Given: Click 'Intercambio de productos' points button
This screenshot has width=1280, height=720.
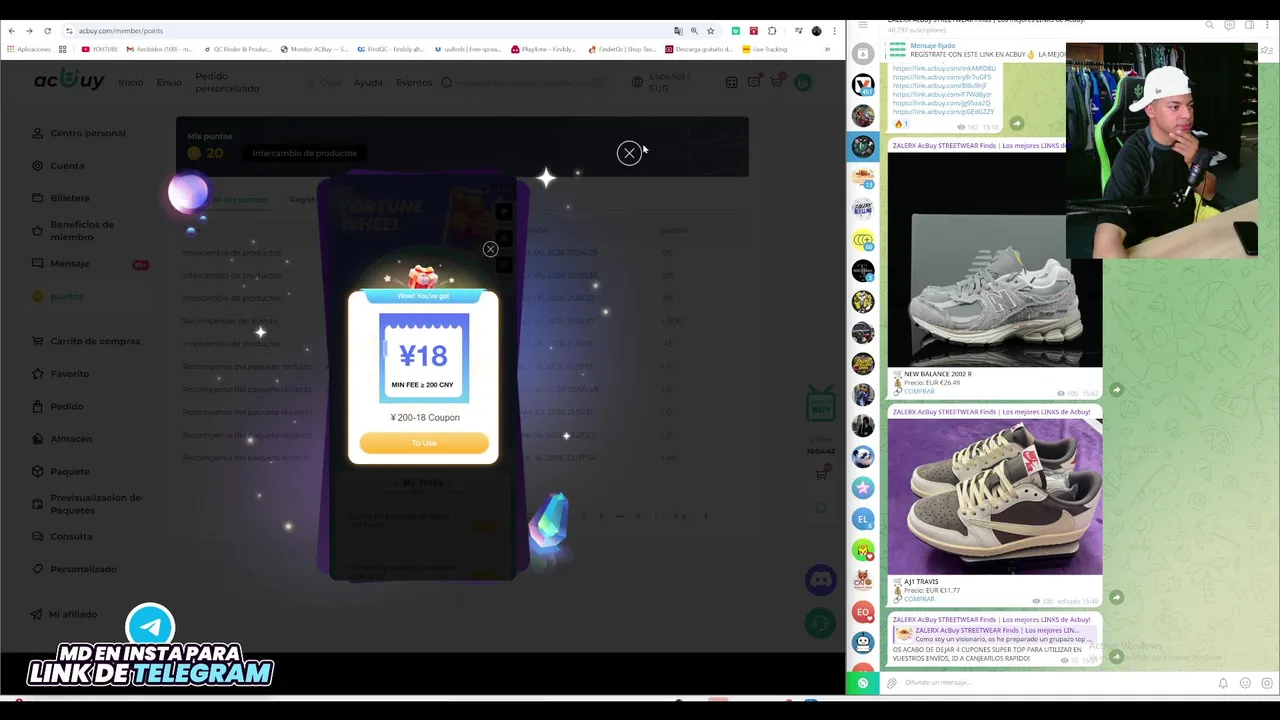Looking at the screenshot, I should 304,153.
